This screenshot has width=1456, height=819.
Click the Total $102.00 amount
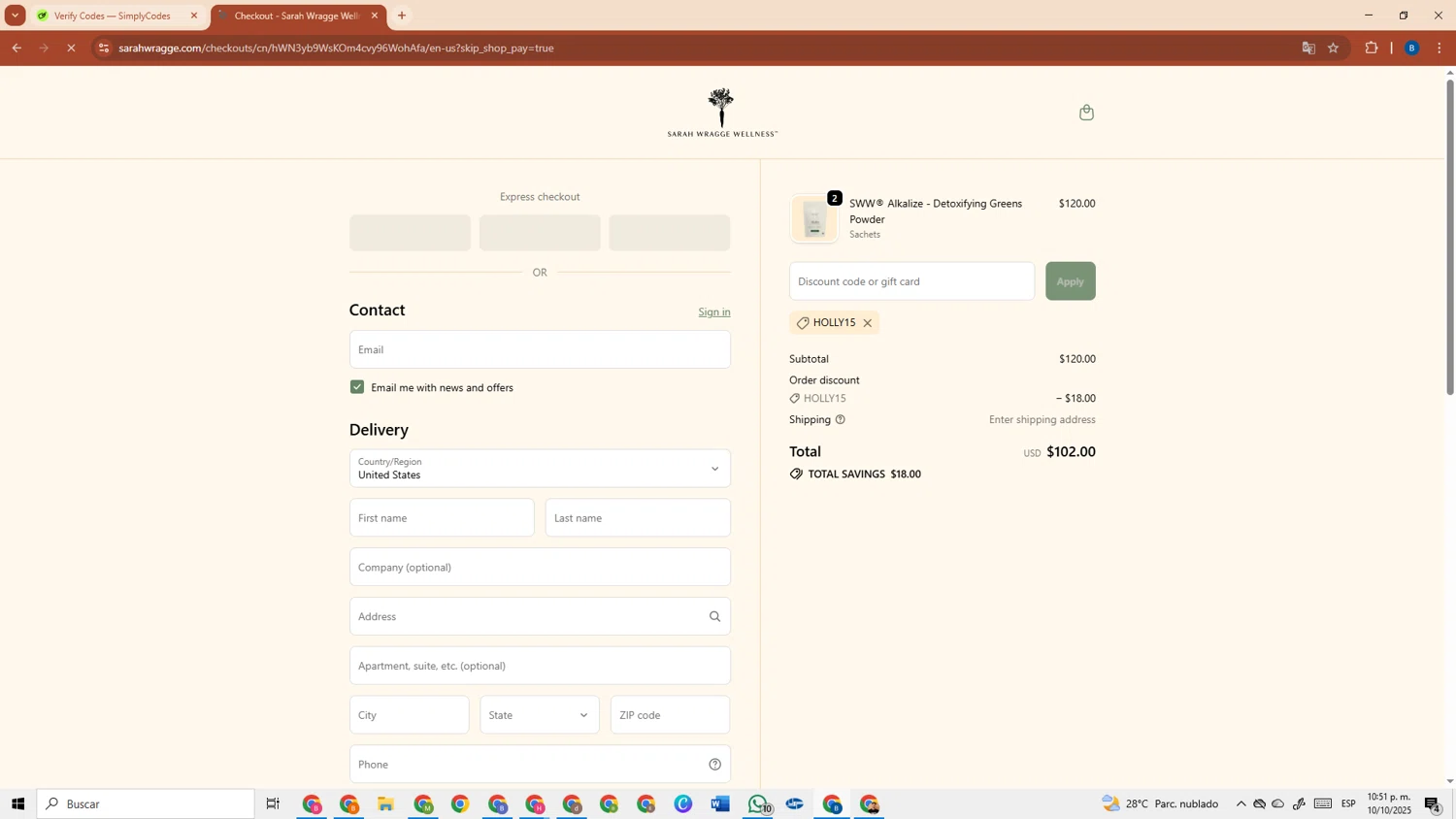(1071, 452)
